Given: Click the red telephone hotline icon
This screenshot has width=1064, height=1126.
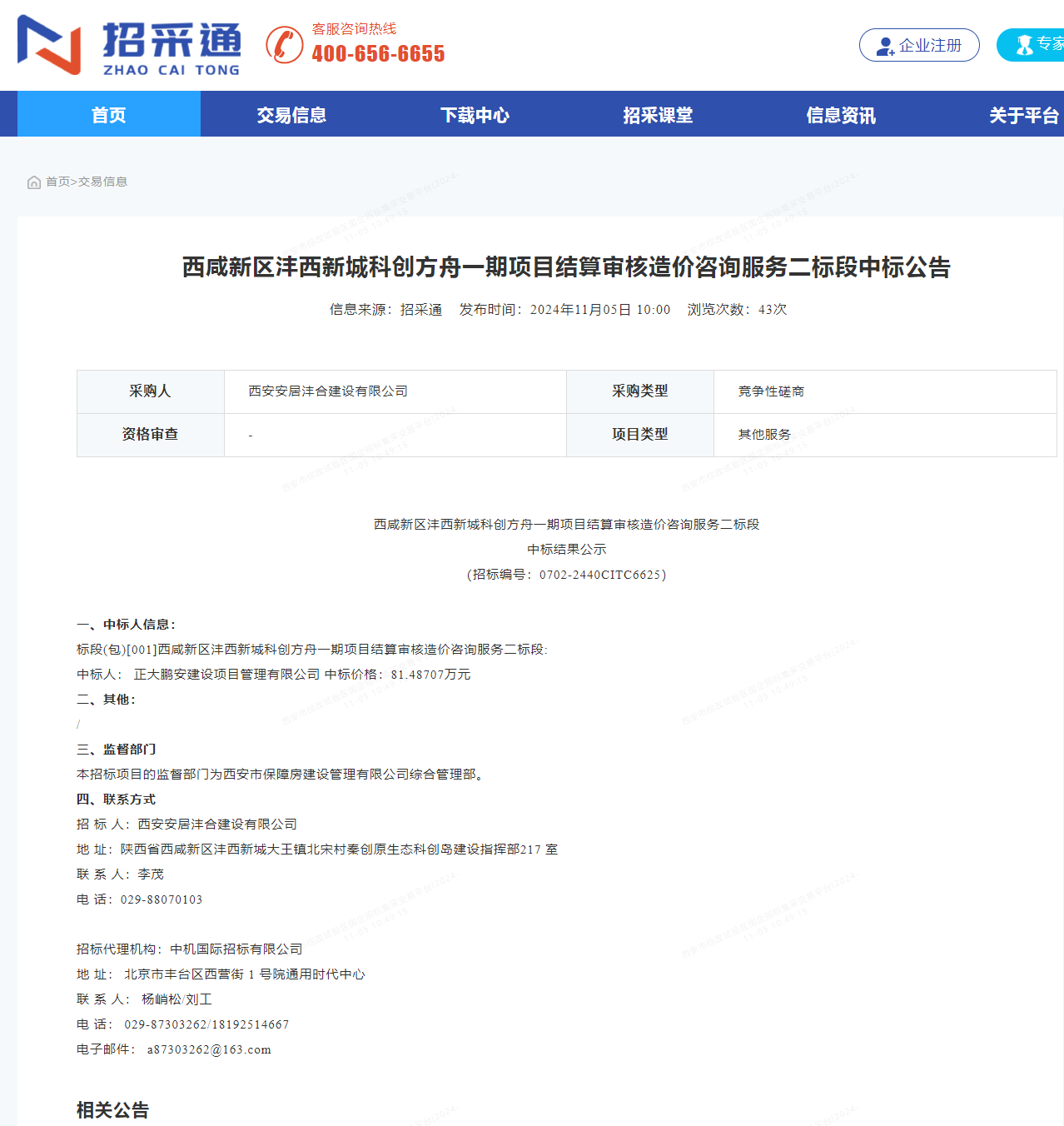Looking at the screenshot, I should (x=285, y=45).
